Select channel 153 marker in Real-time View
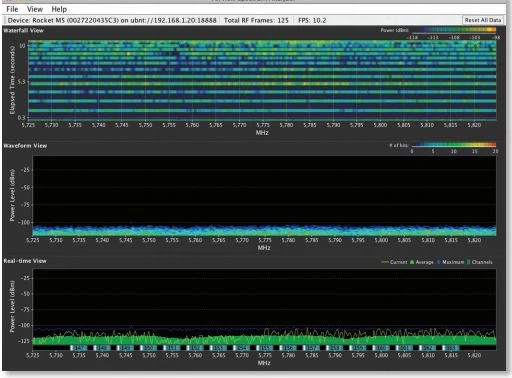Screen dimensions: 512x378 218,348
